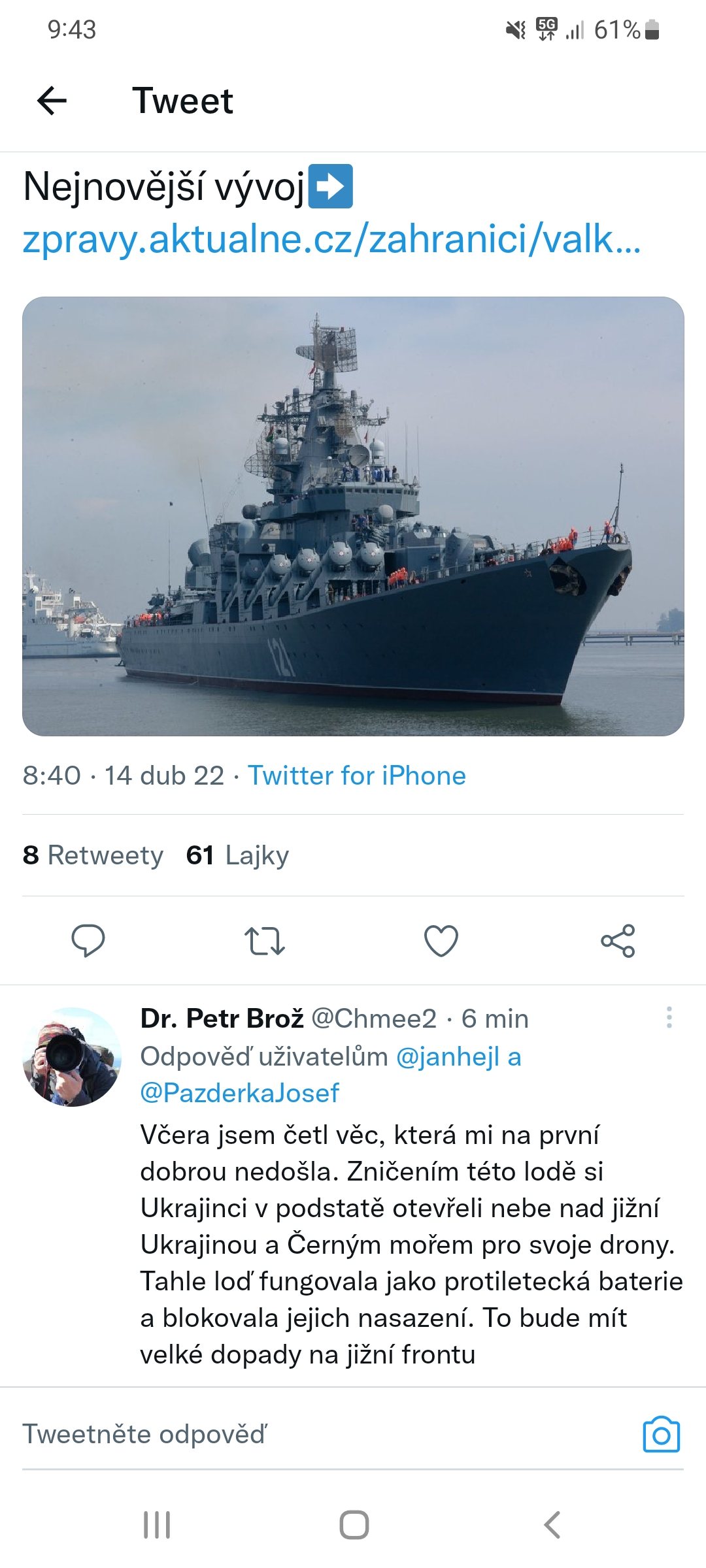Open the warship photo in the tweet
This screenshot has width=706, height=1568.
353,516
